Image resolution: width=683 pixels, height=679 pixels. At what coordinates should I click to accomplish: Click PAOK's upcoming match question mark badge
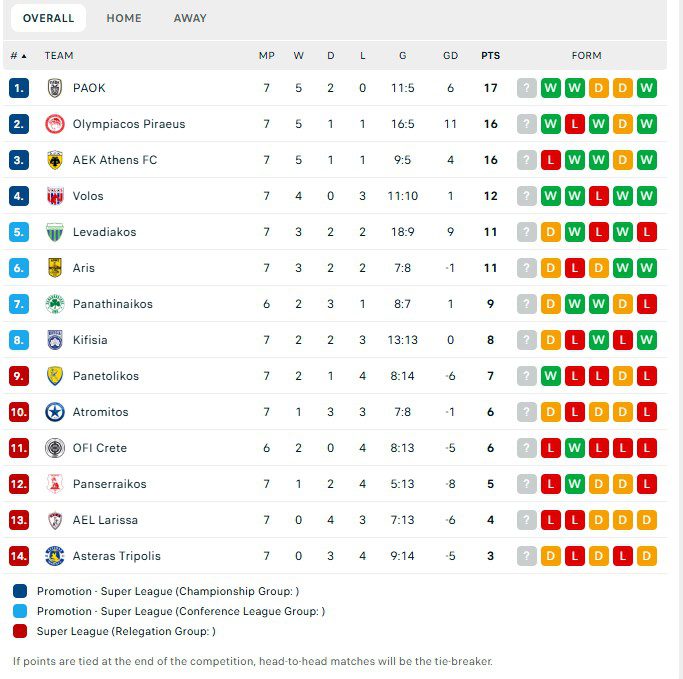click(x=527, y=88)
